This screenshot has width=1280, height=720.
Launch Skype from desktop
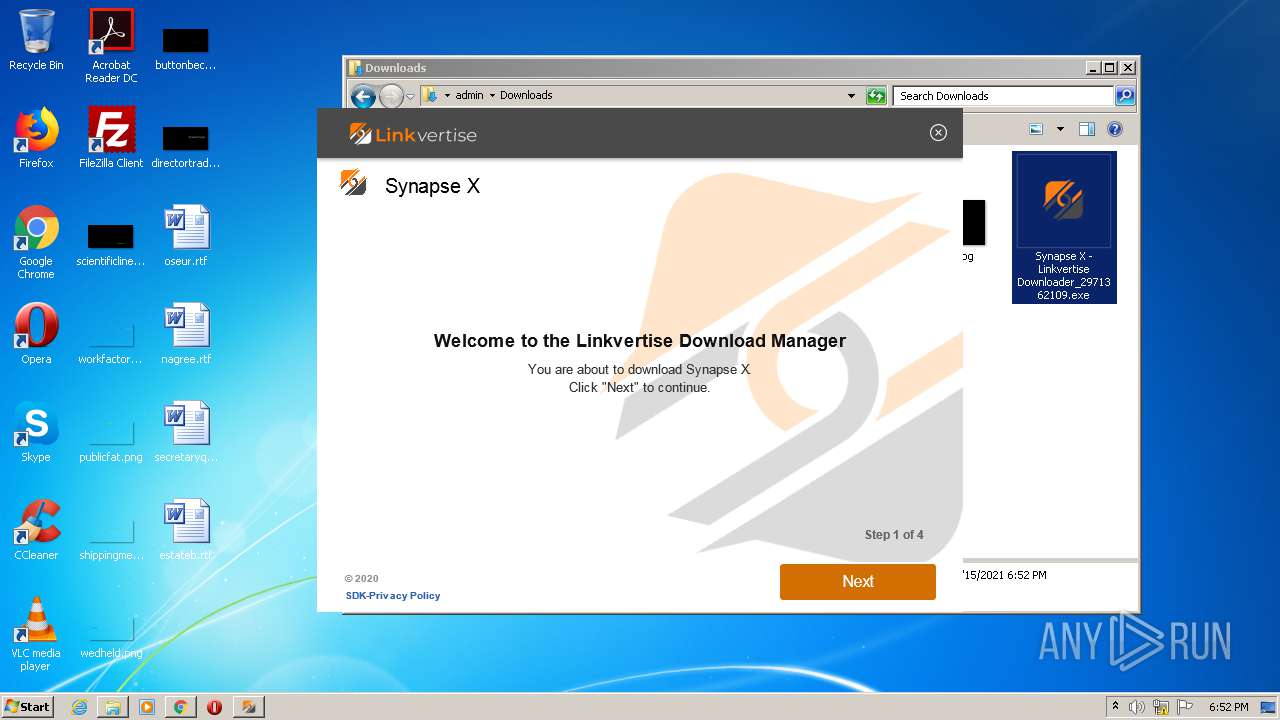point(36,432)
